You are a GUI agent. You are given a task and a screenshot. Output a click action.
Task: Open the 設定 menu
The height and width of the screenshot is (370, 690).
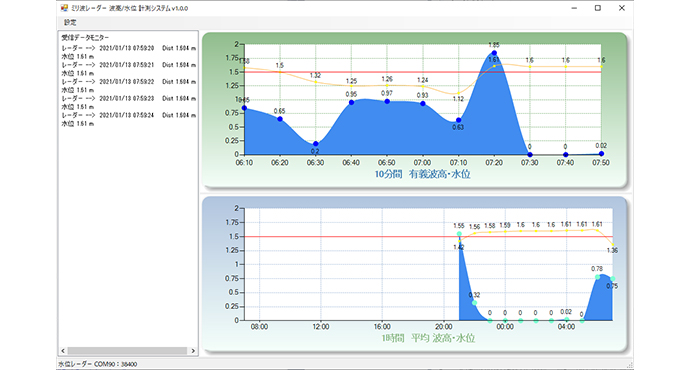[x=70, y=22]
